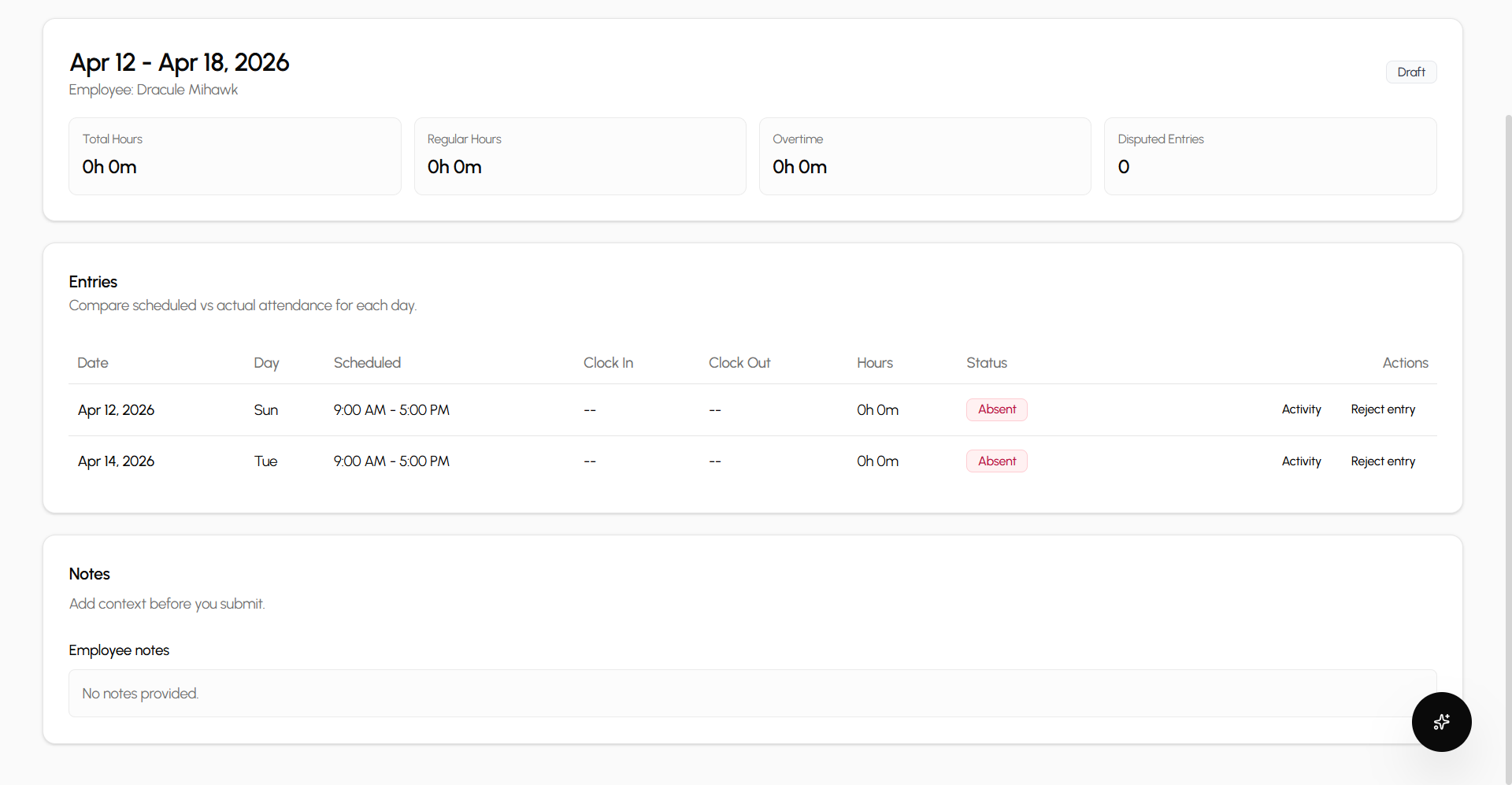1512x785 pixels.
Task: Select the Regular Hours summary card
Action: [x=580, y=156]
